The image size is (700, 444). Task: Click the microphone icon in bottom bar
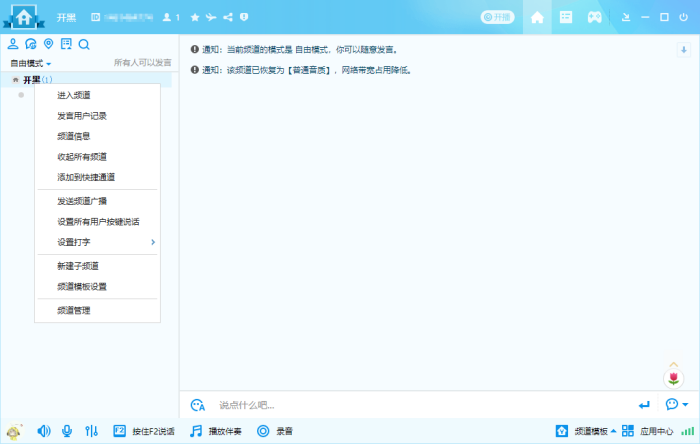coord(67,431)
